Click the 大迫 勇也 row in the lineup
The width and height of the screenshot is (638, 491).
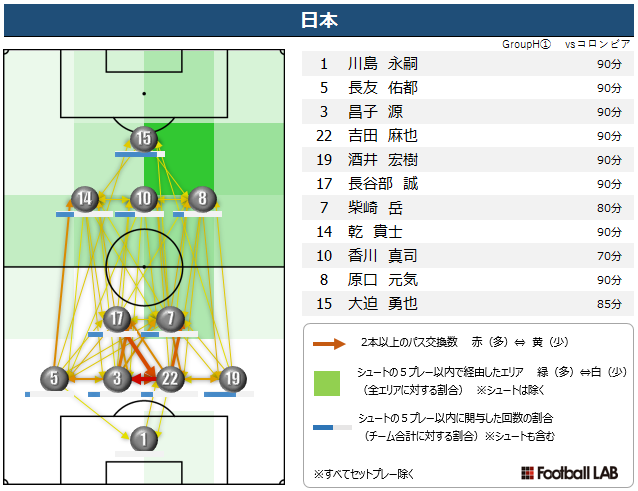pyautogui.click(x=468, y=304)
